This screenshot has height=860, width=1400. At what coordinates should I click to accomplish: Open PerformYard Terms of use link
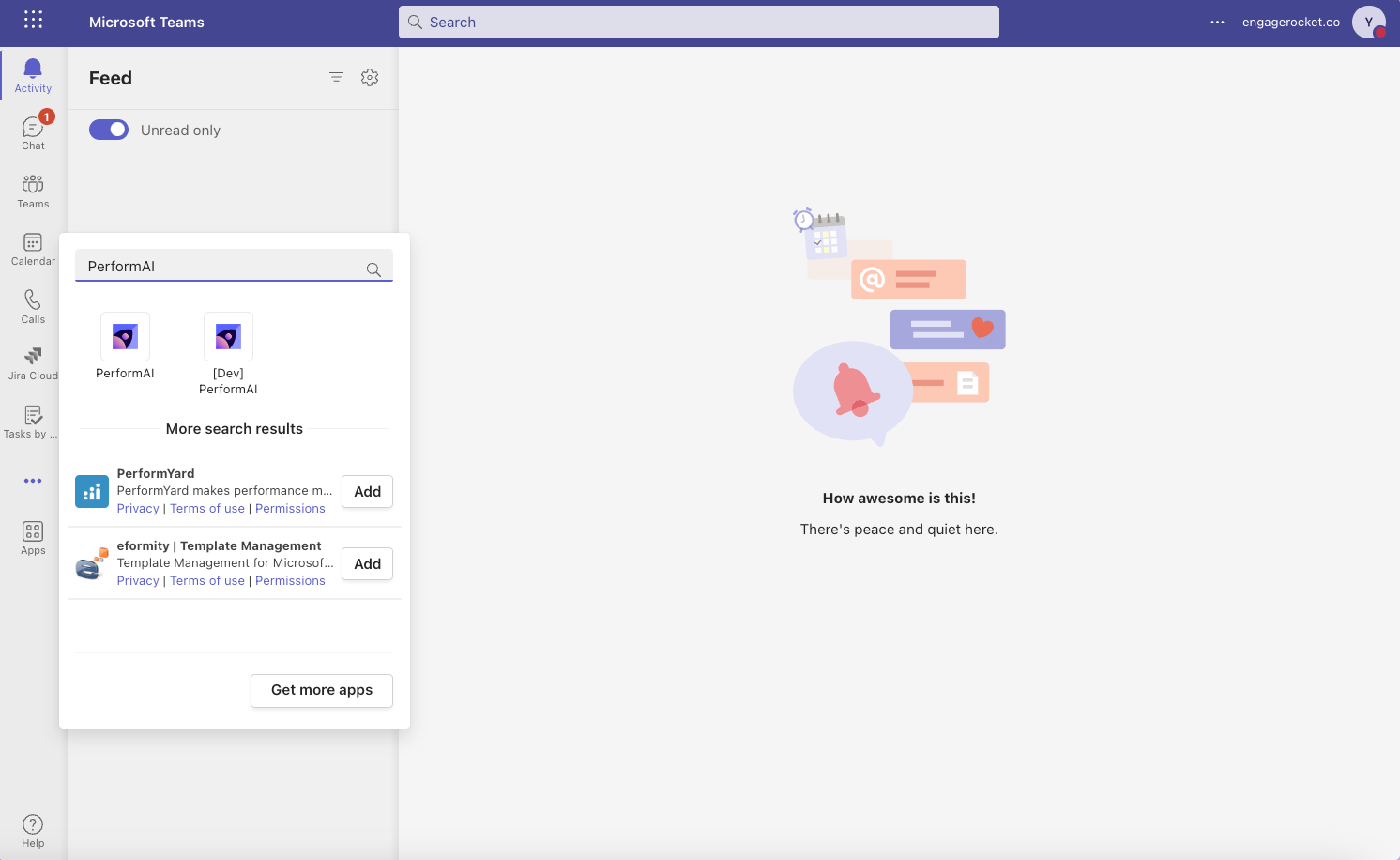207,508
